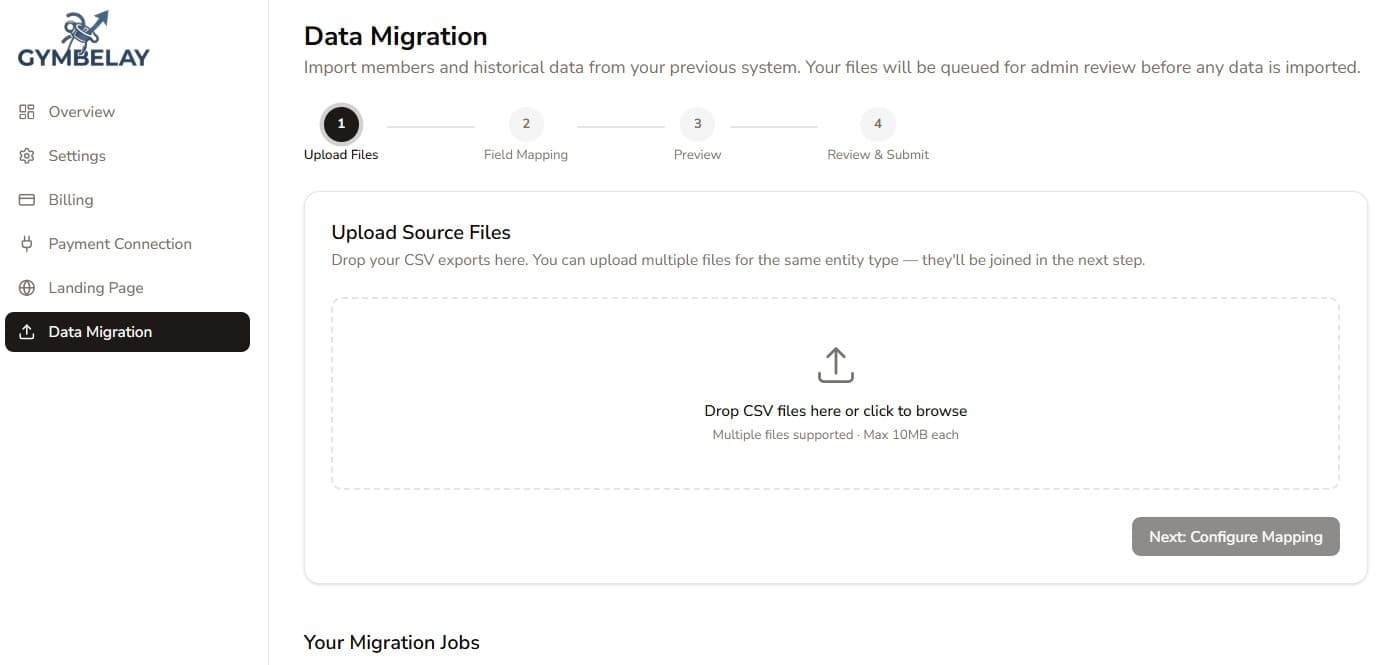The width and height of the screenshot is (1378, 665).
Task: Select Data Migration in sidebar
Action: 127,332
